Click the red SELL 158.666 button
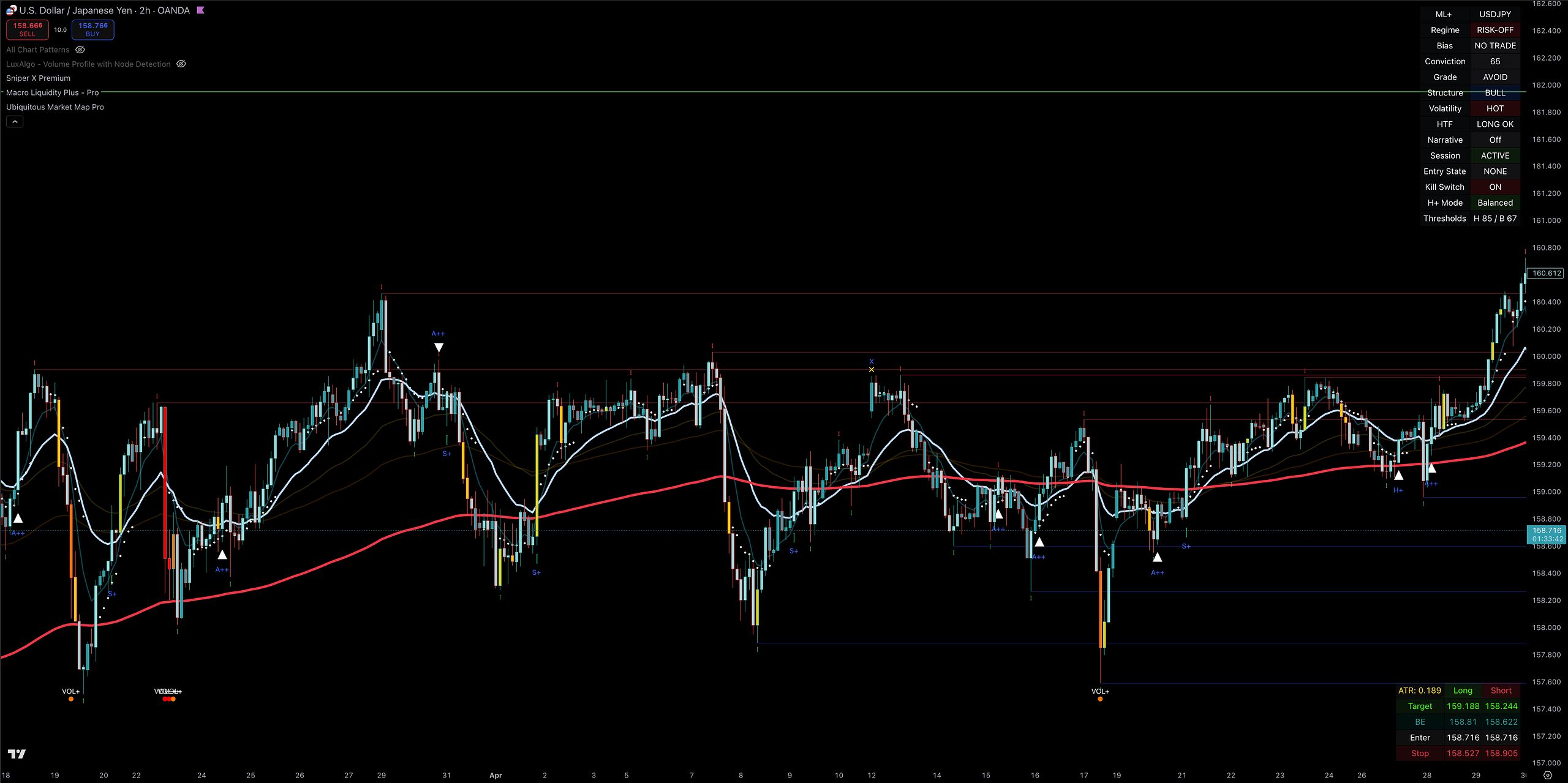Screen dimensions: 1568x783 28,29
